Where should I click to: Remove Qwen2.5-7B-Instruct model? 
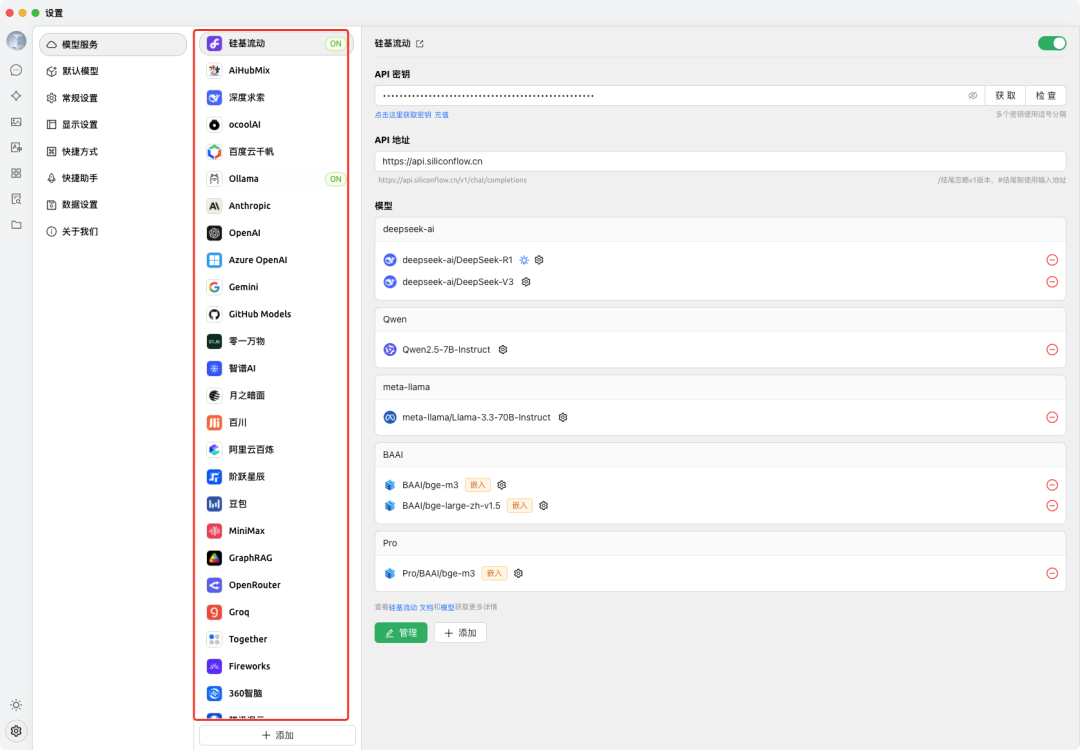pyautogui.click(x=1052, y=350)
